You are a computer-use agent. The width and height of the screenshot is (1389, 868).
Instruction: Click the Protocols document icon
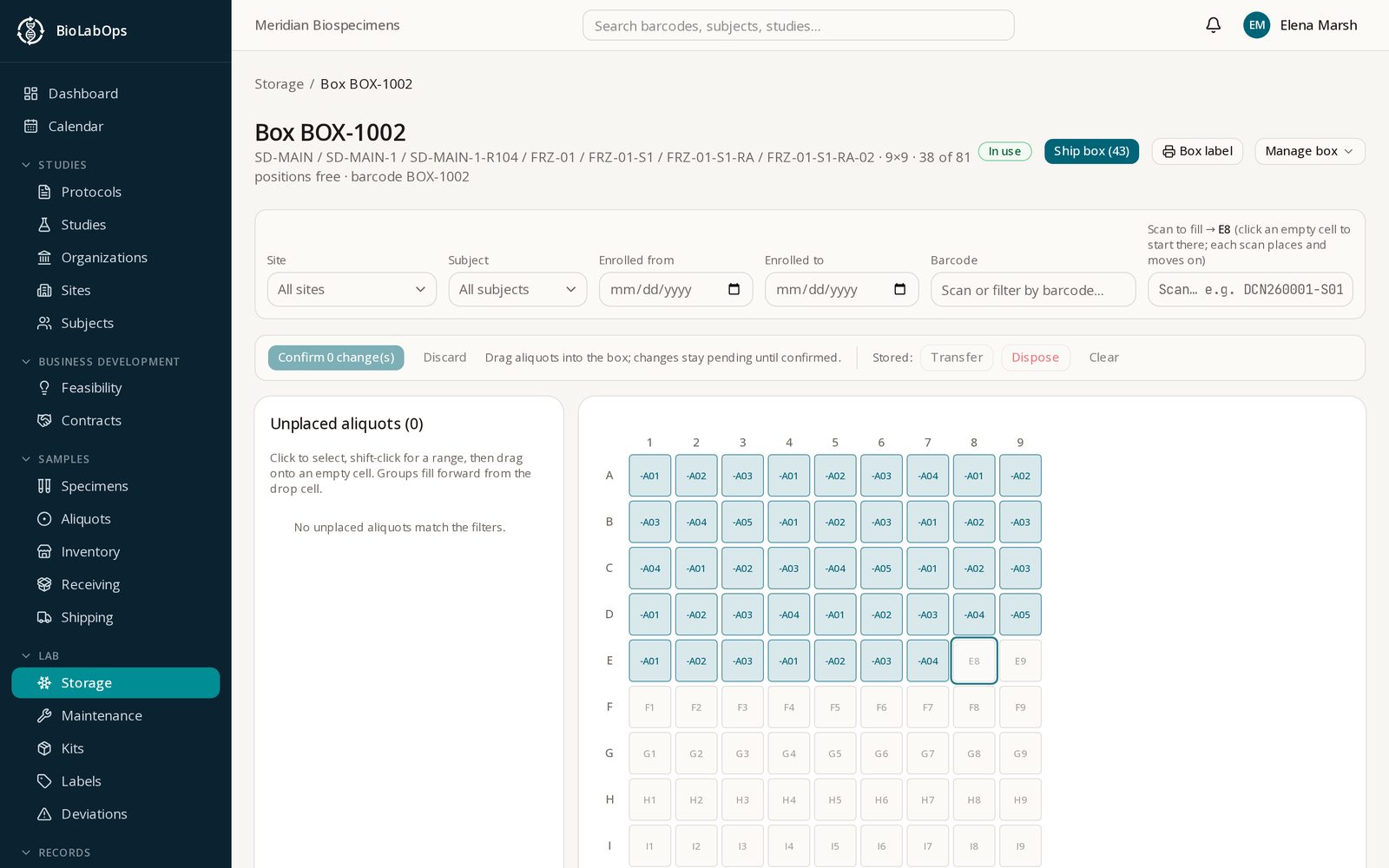click(44, 192)
